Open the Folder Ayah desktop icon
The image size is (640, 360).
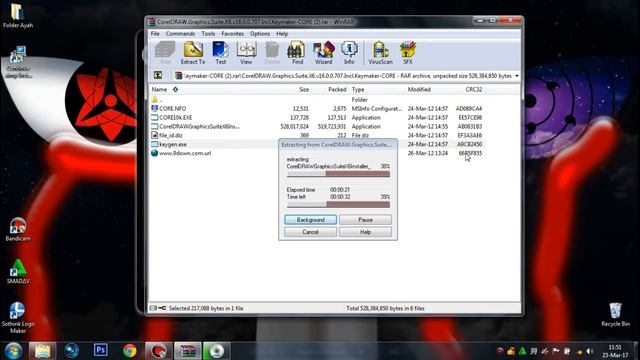(x=18, y=16)
